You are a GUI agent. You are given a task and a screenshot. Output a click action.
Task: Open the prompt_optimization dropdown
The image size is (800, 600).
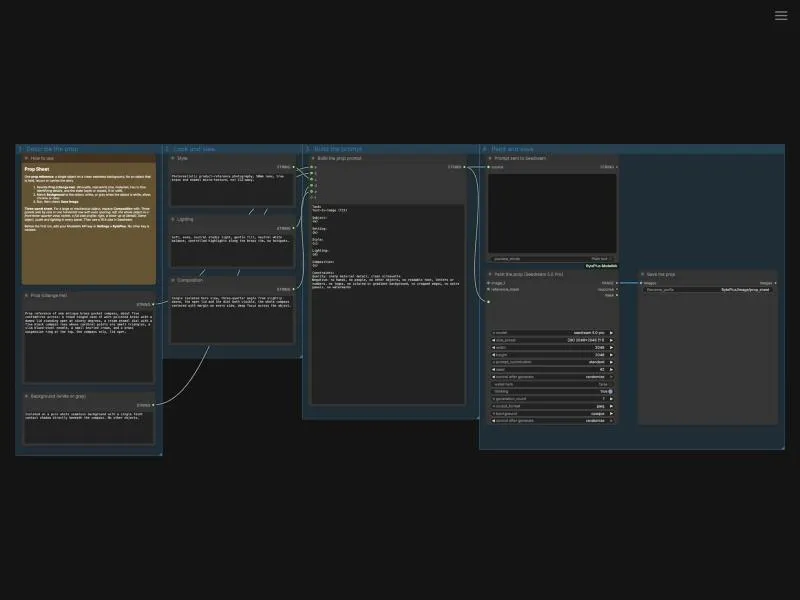tap(553, 362)
